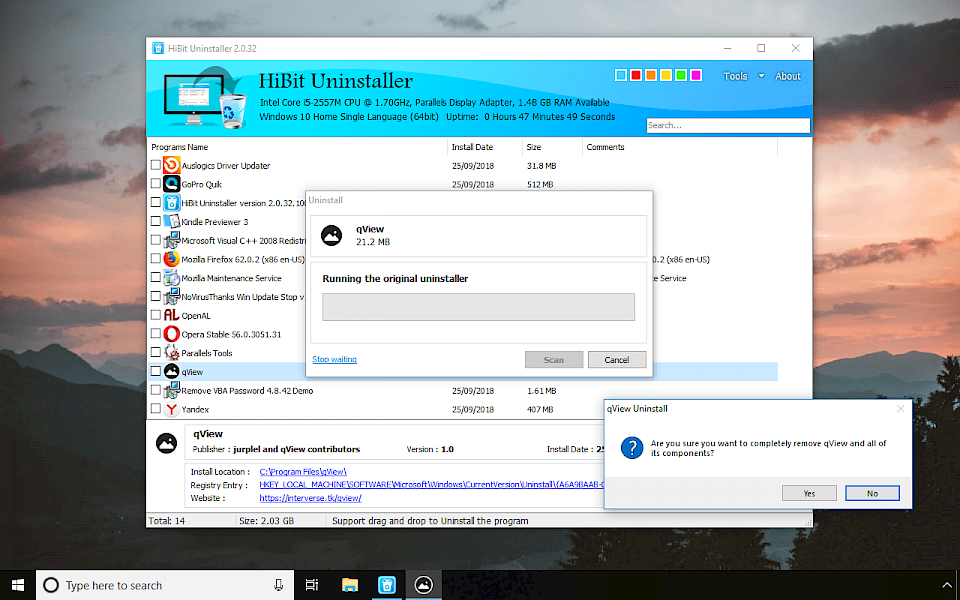Click the HiBit Uninstaller list entry icon
This screenshot has height=600, width=960.
[171, 203]
